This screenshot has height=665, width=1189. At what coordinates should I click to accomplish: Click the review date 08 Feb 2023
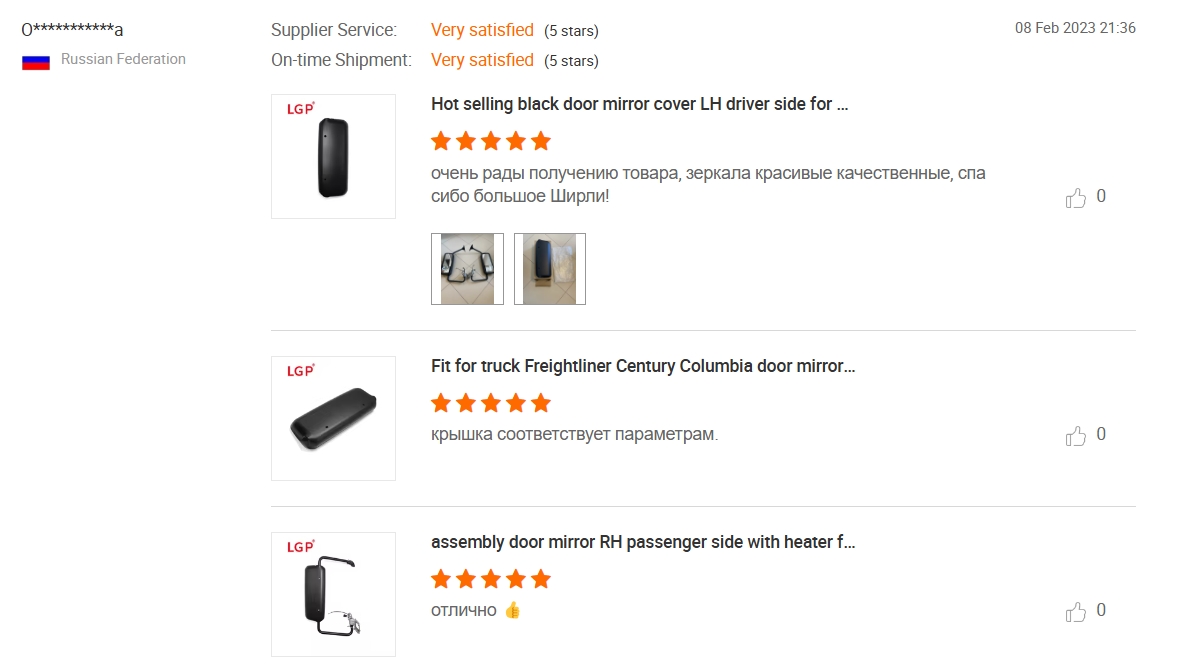coord(1074,28)
